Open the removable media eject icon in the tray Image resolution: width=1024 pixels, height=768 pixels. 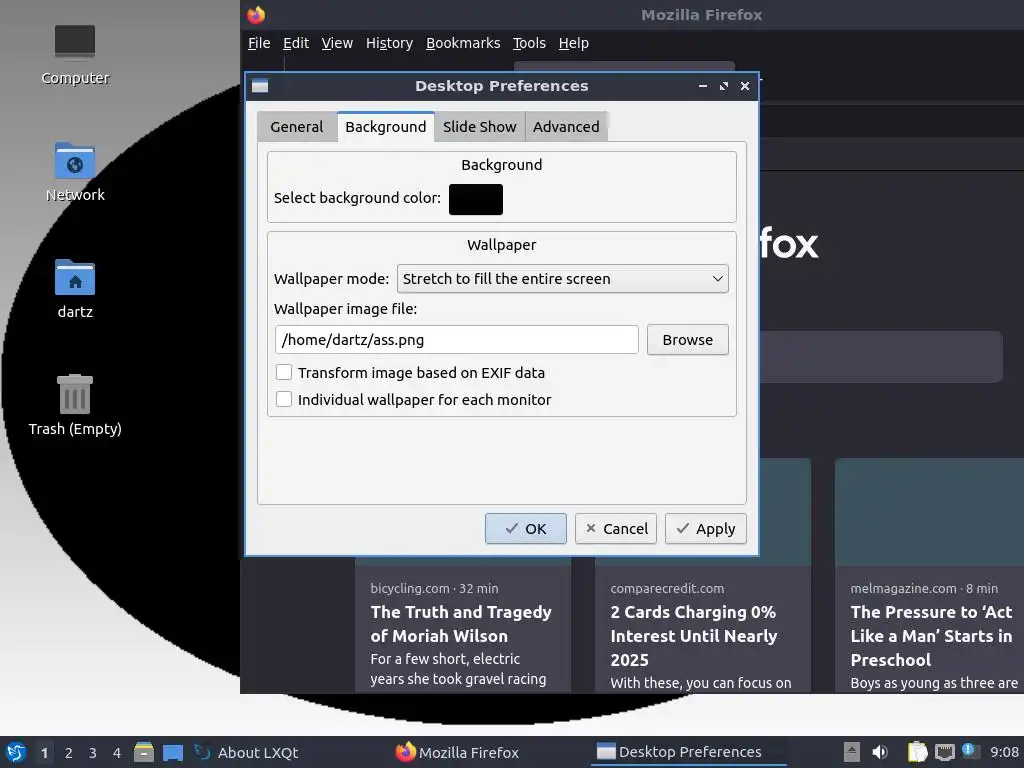pos(852,752)
